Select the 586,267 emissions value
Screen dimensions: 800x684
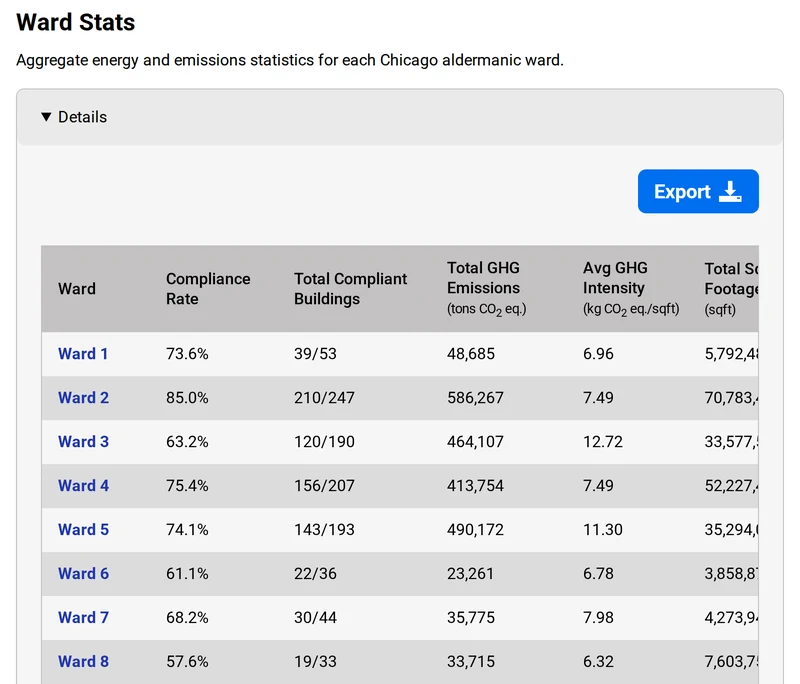[475, 397]
